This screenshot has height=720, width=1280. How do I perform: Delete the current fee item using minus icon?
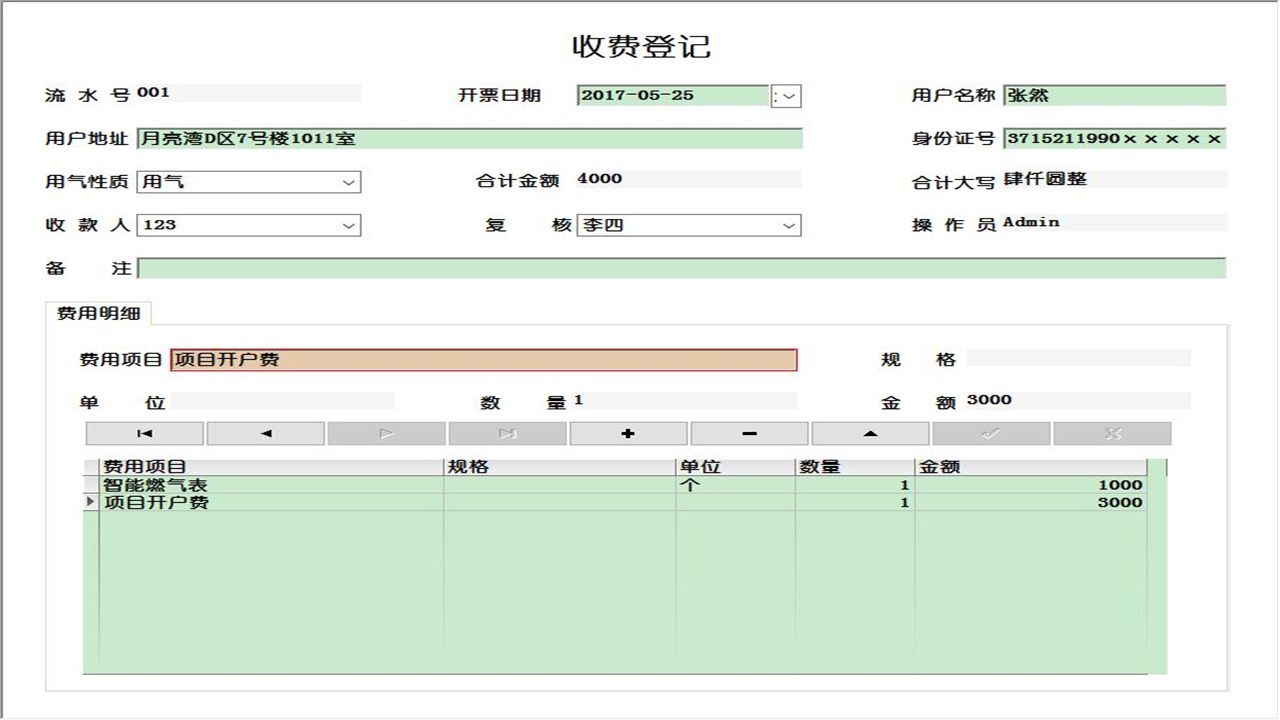click(x=749, y=432)
